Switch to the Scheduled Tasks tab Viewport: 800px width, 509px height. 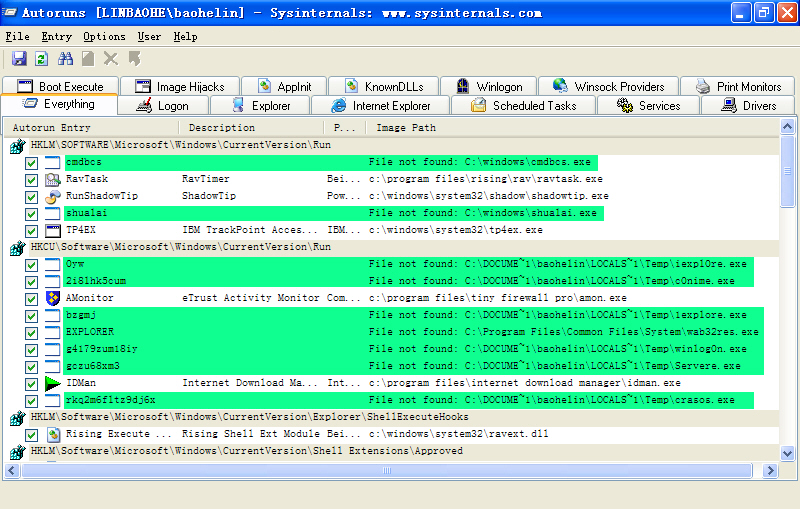click(523, 105)
